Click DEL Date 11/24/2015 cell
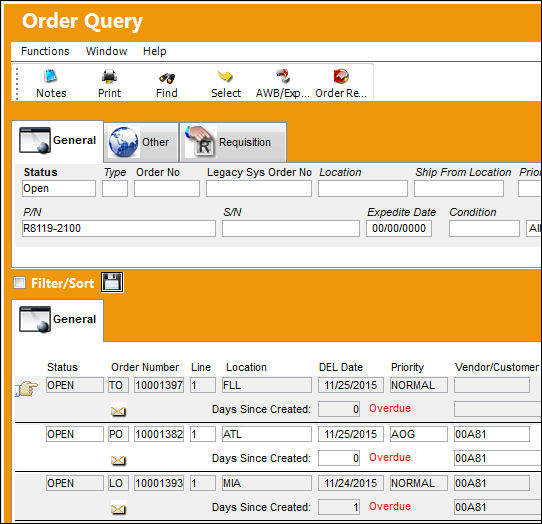This screenshot has height=524, width=542. 351,483
